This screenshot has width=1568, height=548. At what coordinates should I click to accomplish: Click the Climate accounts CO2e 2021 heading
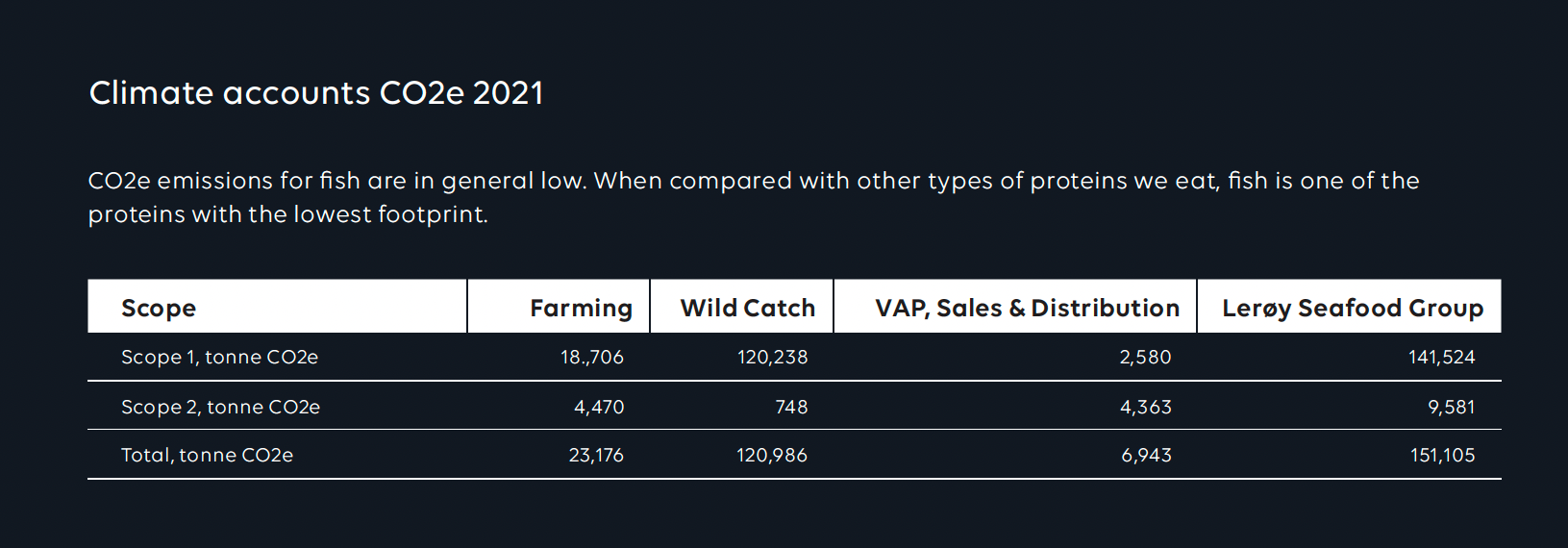316,93
